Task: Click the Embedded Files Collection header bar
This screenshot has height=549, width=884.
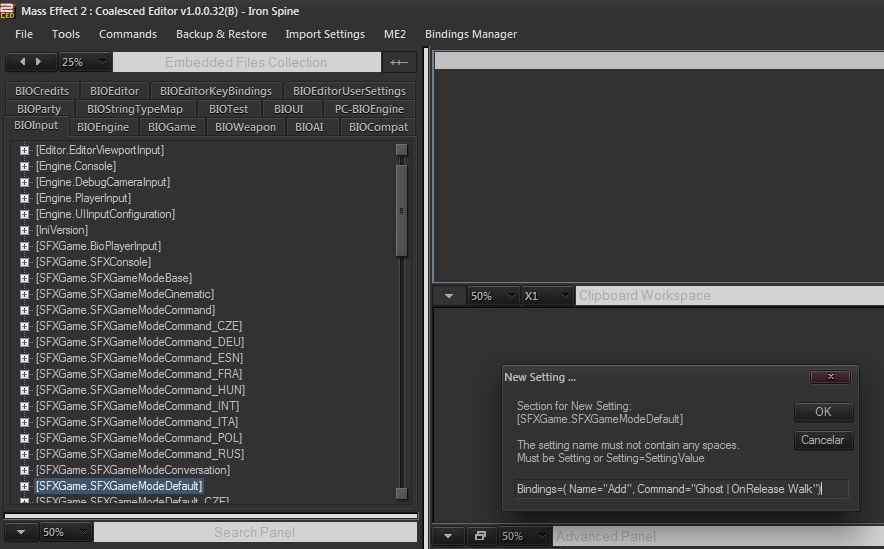Action: pos(246,62)
